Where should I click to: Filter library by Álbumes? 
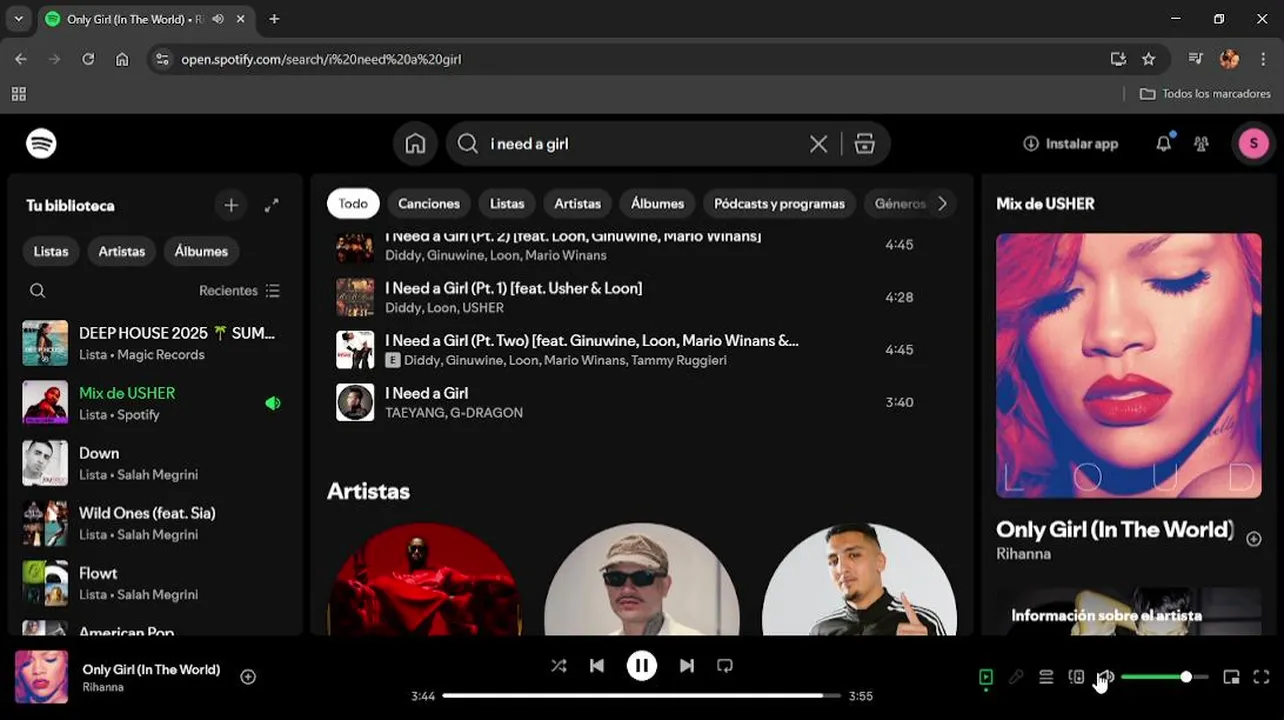pos(201,251)
